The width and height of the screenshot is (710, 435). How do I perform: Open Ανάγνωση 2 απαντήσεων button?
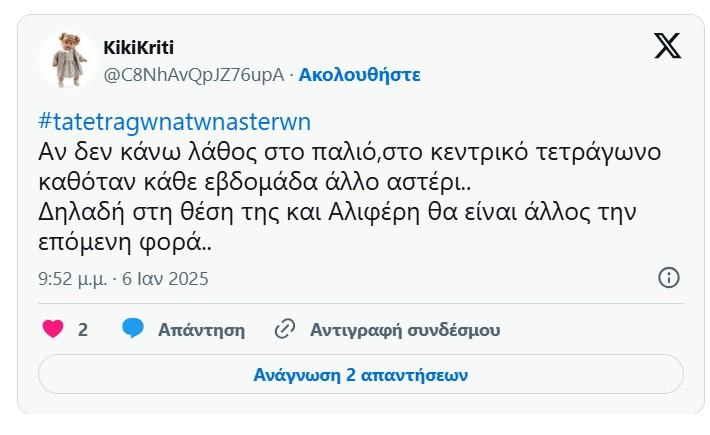(x=360, y=375)
